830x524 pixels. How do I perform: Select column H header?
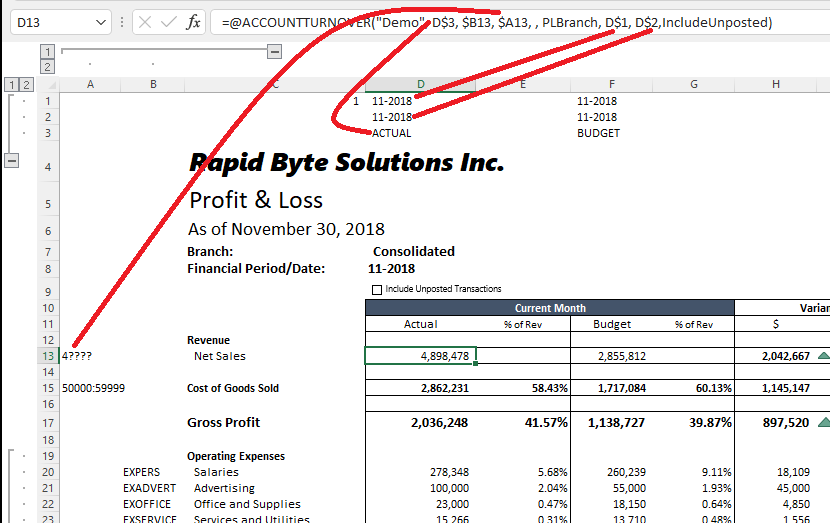tap(775, 84)
